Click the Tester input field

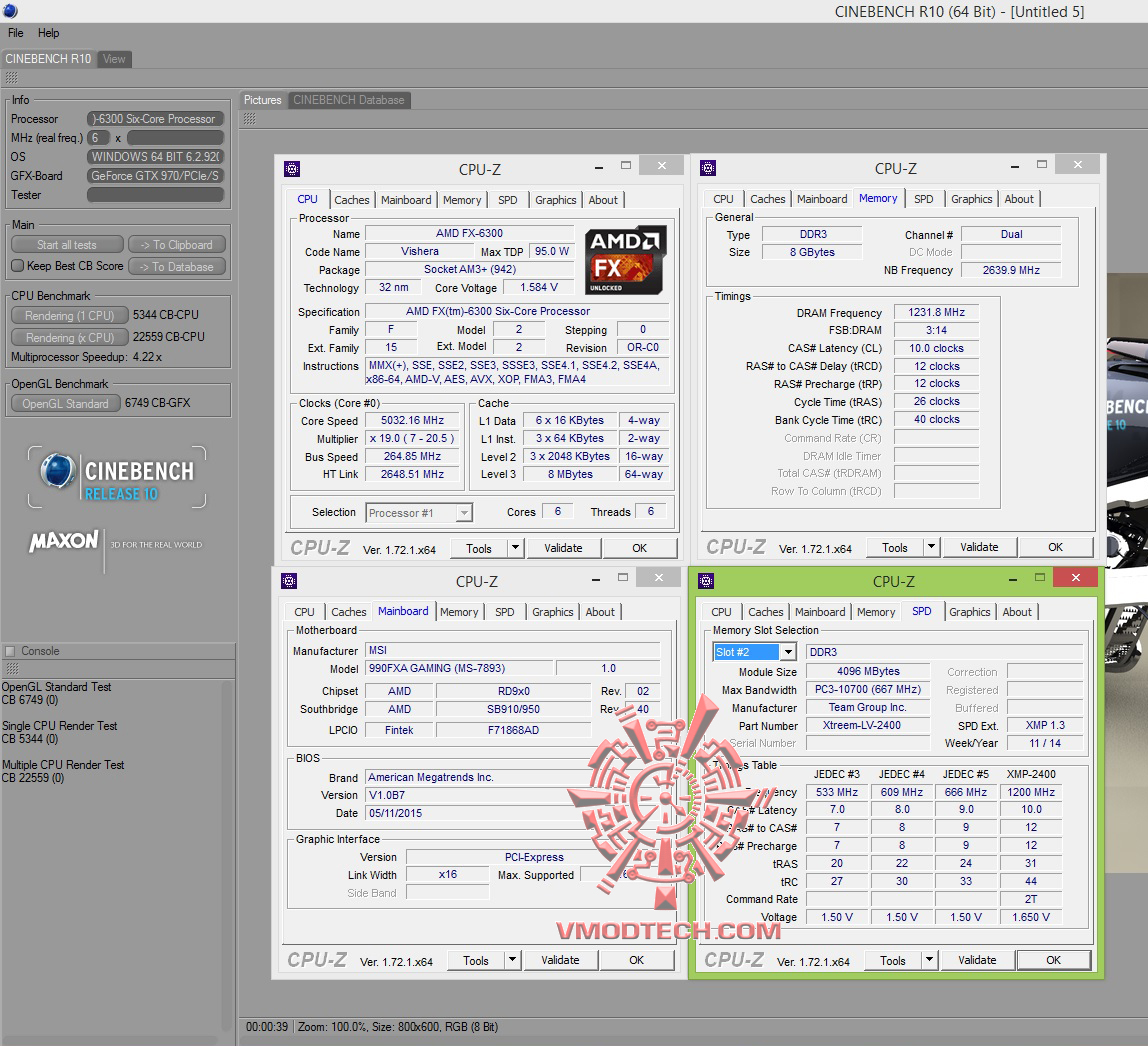(155, 195)
